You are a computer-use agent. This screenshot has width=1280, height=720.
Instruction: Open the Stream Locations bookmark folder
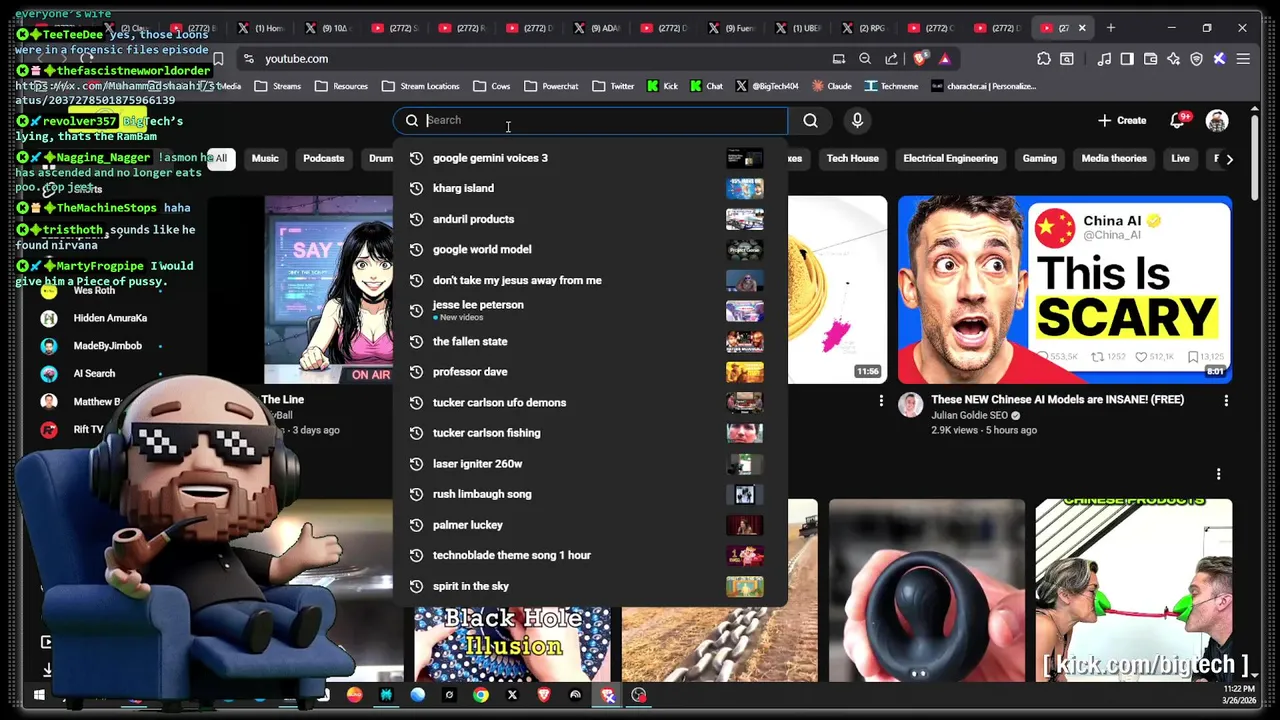pos(420,86)
